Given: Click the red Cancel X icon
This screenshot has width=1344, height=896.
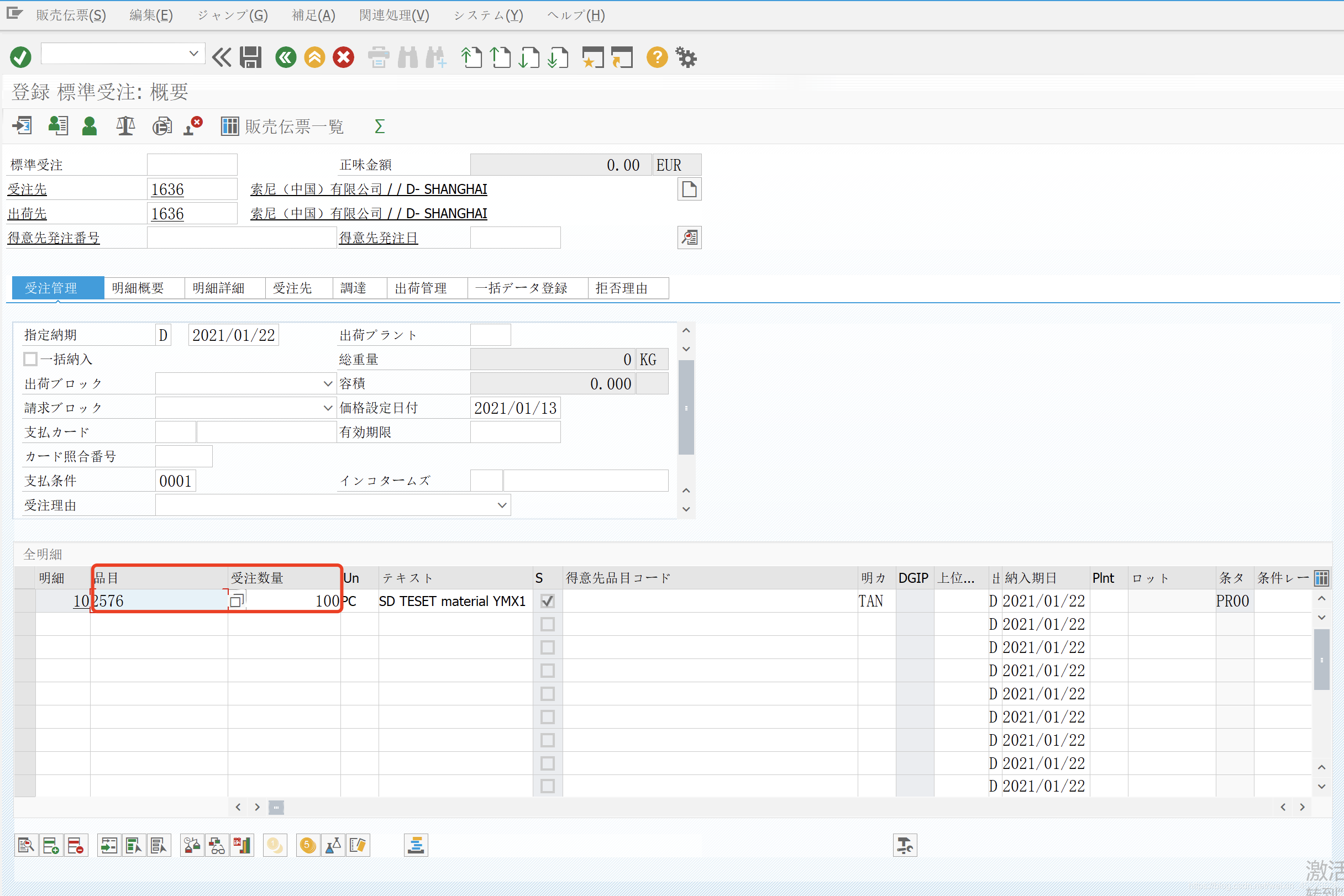Looking at the screenshot, I should 344,57.
